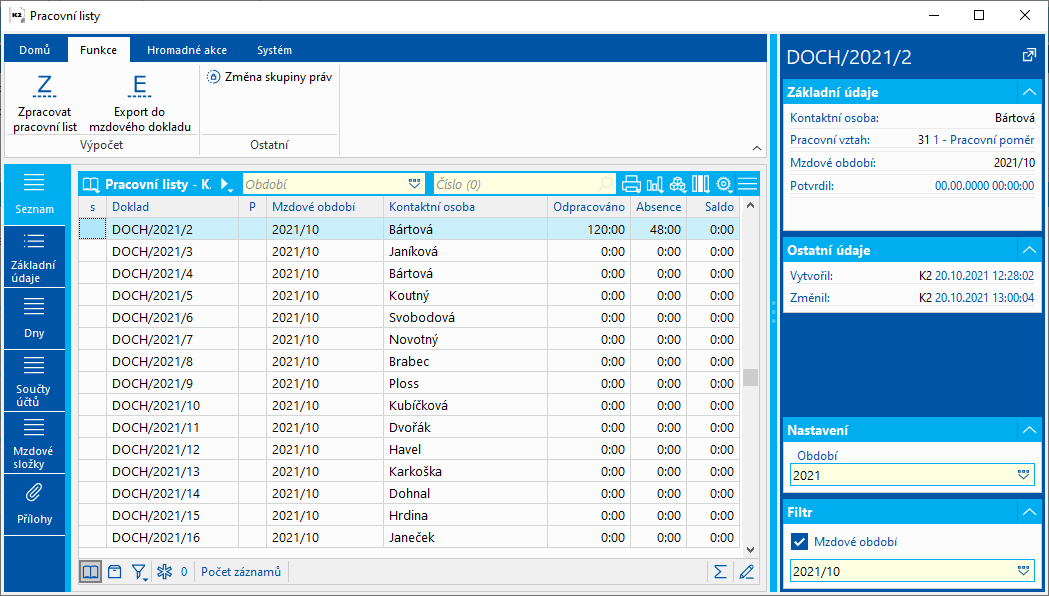Viewport: 1049px width, 596px height.
Task: Select row DOCH/2021/7
Action: pos(409,340)
